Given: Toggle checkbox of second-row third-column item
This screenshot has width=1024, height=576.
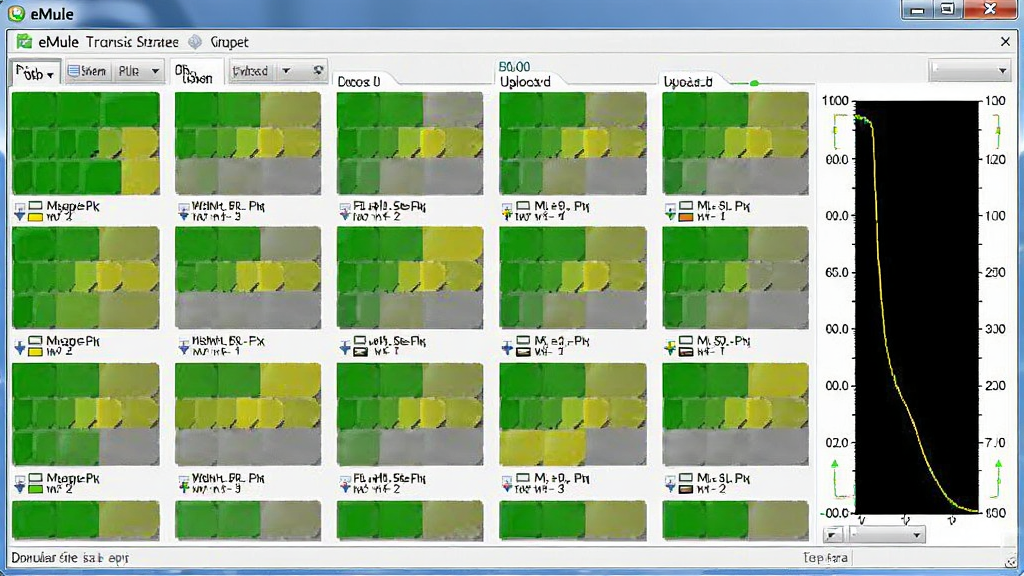Looking at the screenshot, I should (x=360, y=341).
